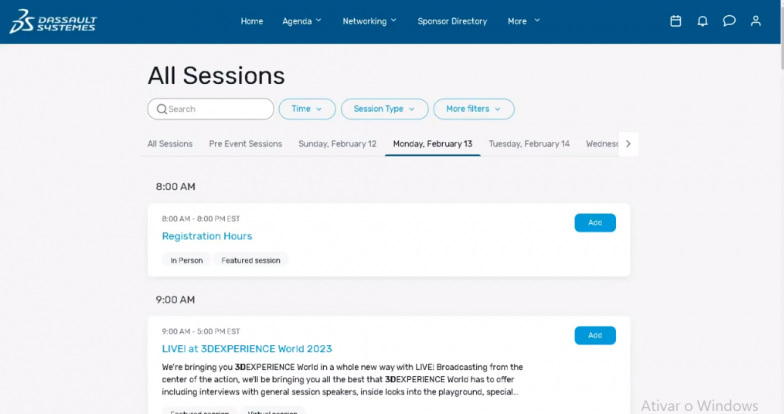784x414 pixels.
Task: Go to Sponsor Directory
Action: click(452, 21)
